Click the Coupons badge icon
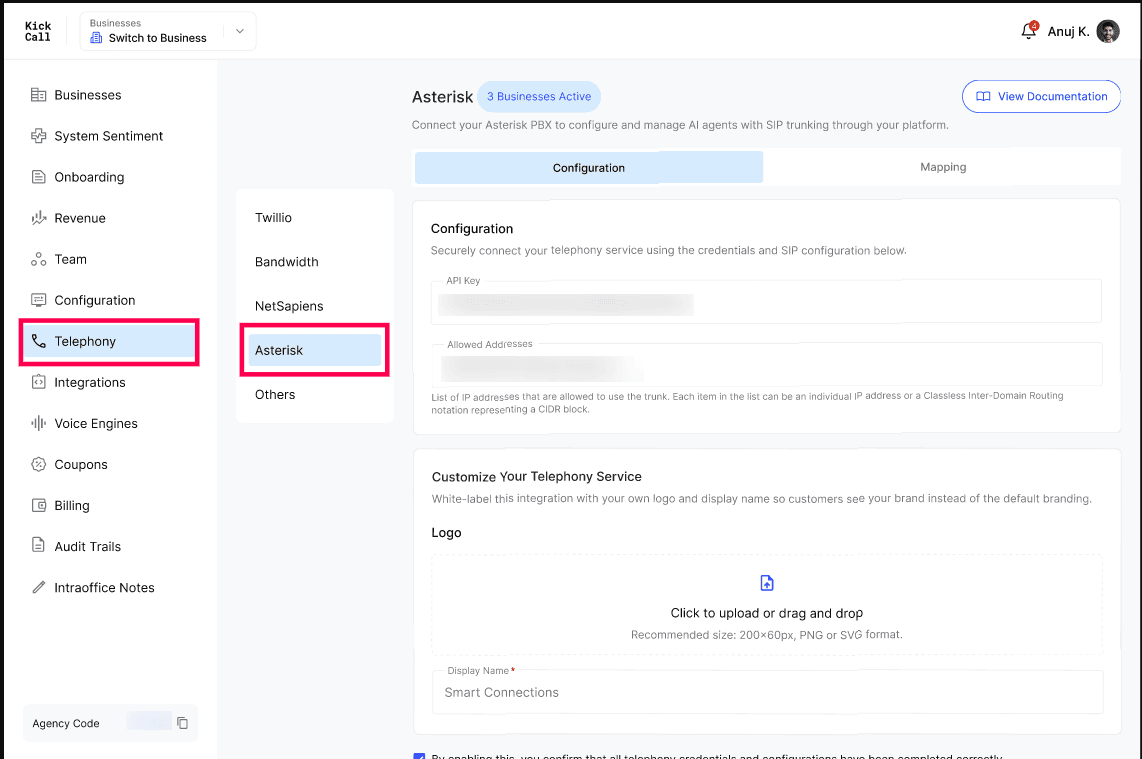Image resolution: width=1142 pixels, height=759 pixels. point(38,464)
